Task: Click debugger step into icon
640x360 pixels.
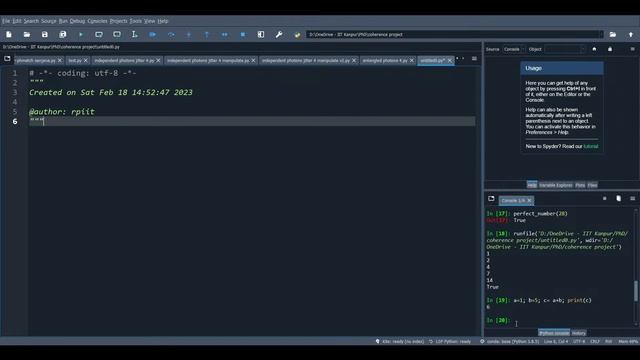Action: [x=189, y=35]
